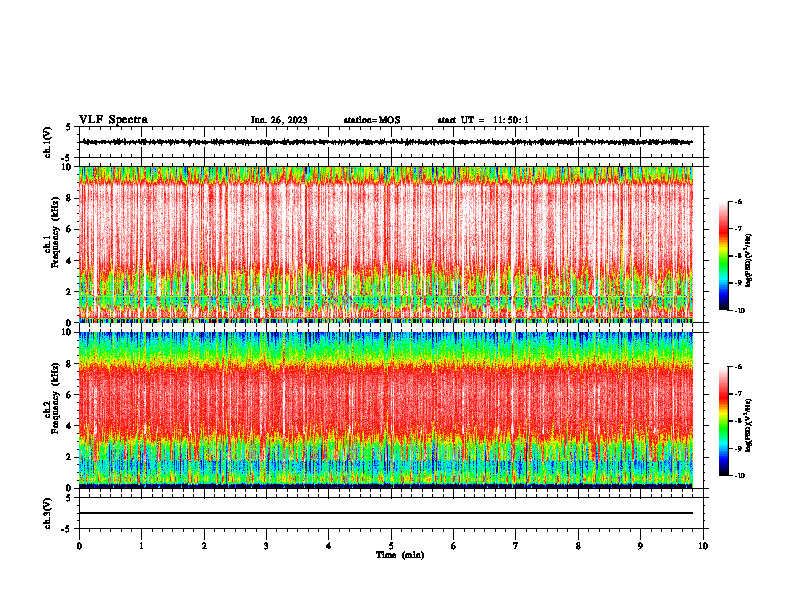
Task: Click the ch.2 Frequency (kHz) axis label
Action: pyautogui.click(x=54, y=398)
